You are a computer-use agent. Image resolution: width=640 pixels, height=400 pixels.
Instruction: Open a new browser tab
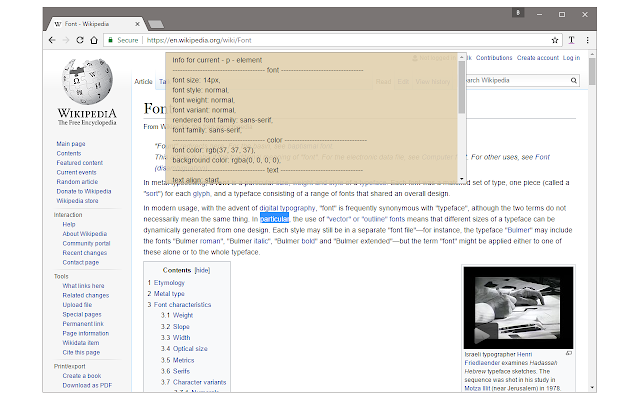pos(156,24)
